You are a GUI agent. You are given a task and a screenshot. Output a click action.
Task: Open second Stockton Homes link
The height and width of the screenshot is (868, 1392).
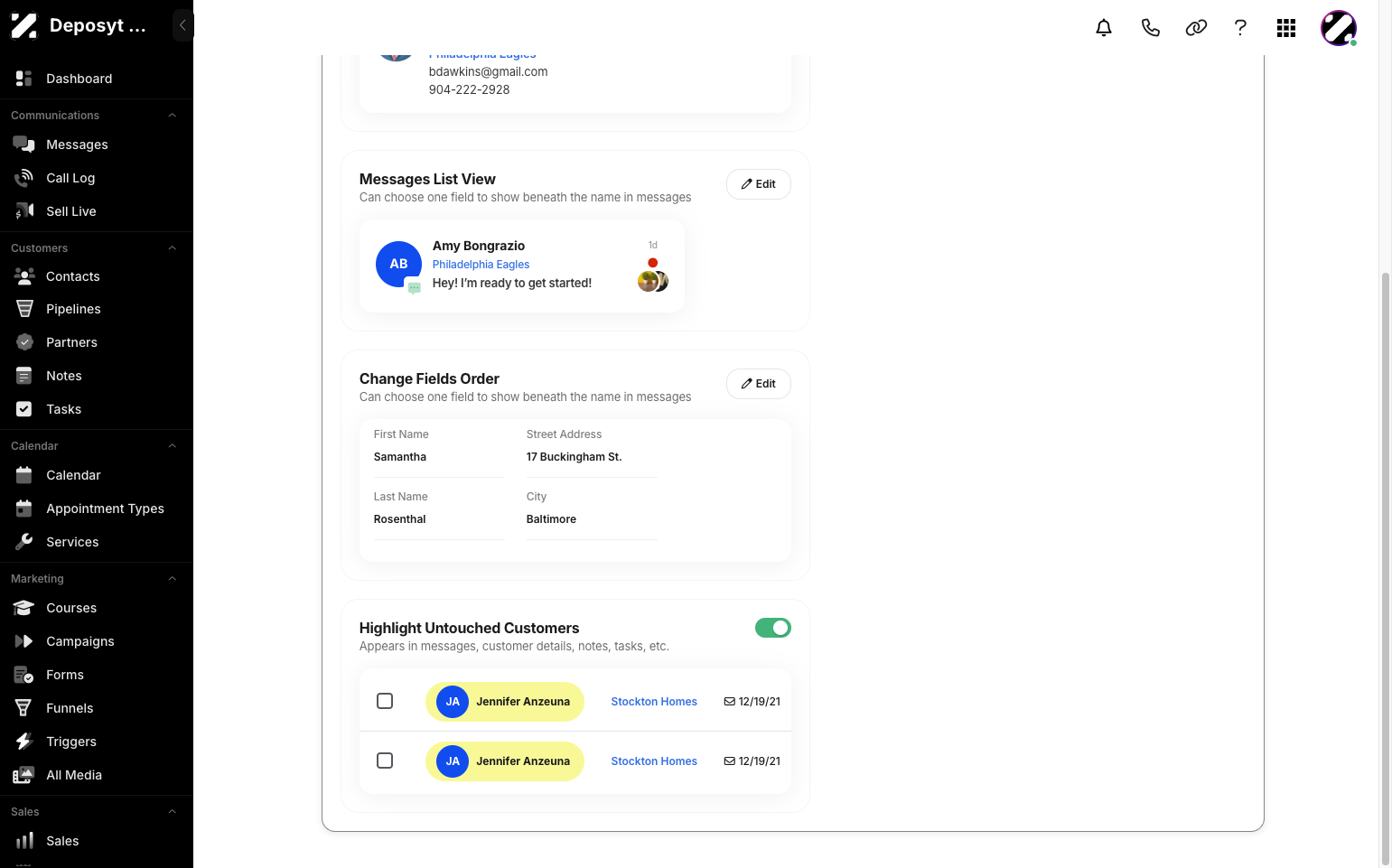(x=654, y=761)
